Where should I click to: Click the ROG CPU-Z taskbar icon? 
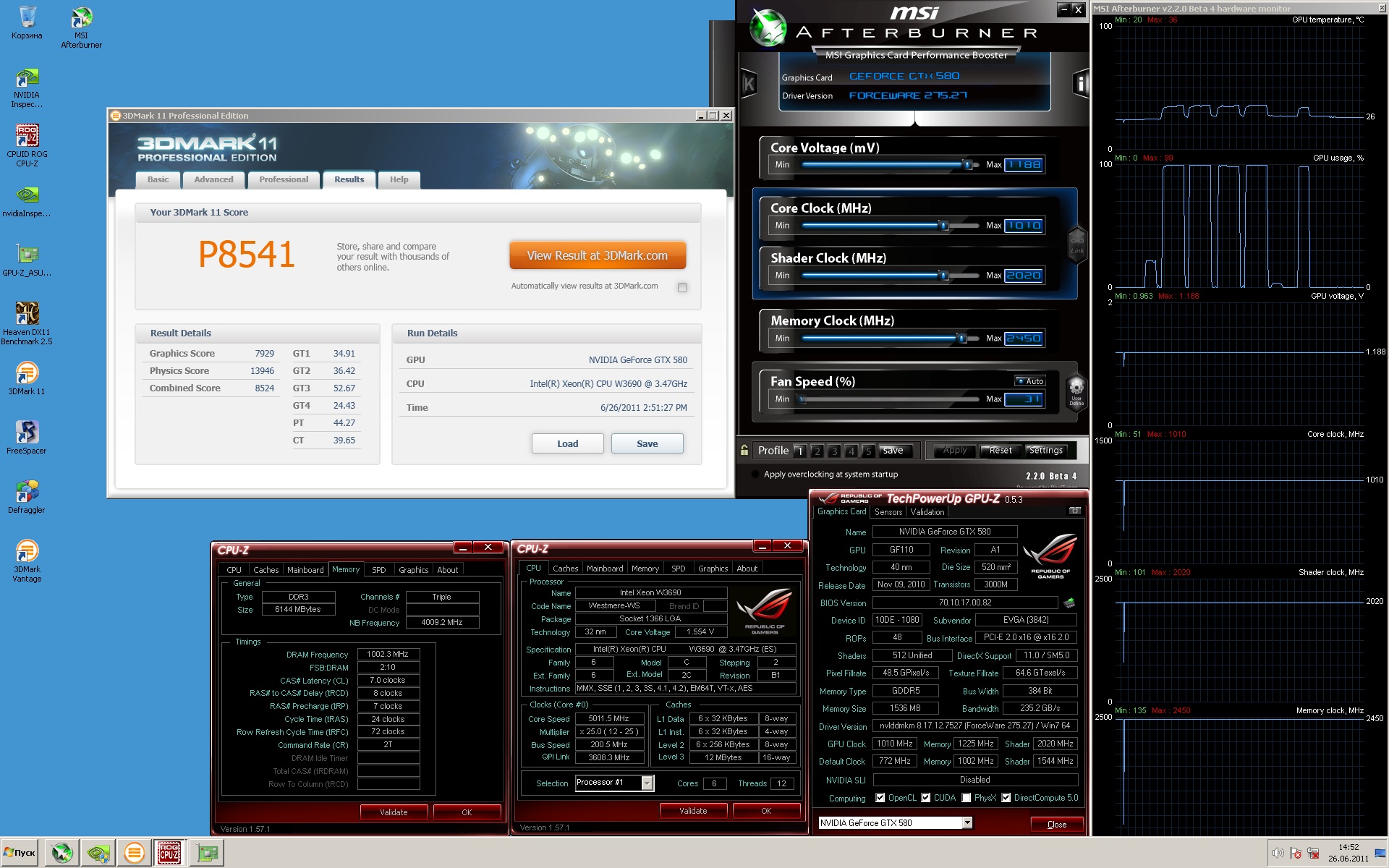click(169, 854)
